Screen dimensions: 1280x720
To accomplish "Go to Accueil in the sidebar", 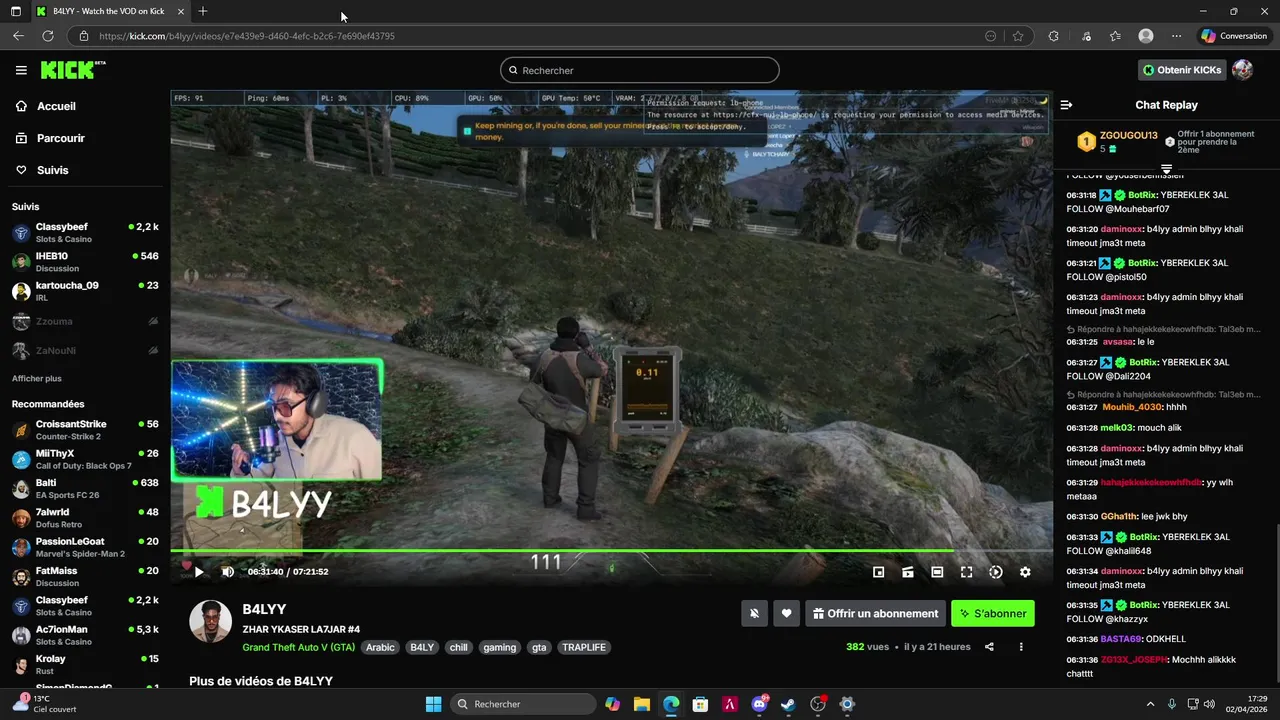I will coord(56,106).
